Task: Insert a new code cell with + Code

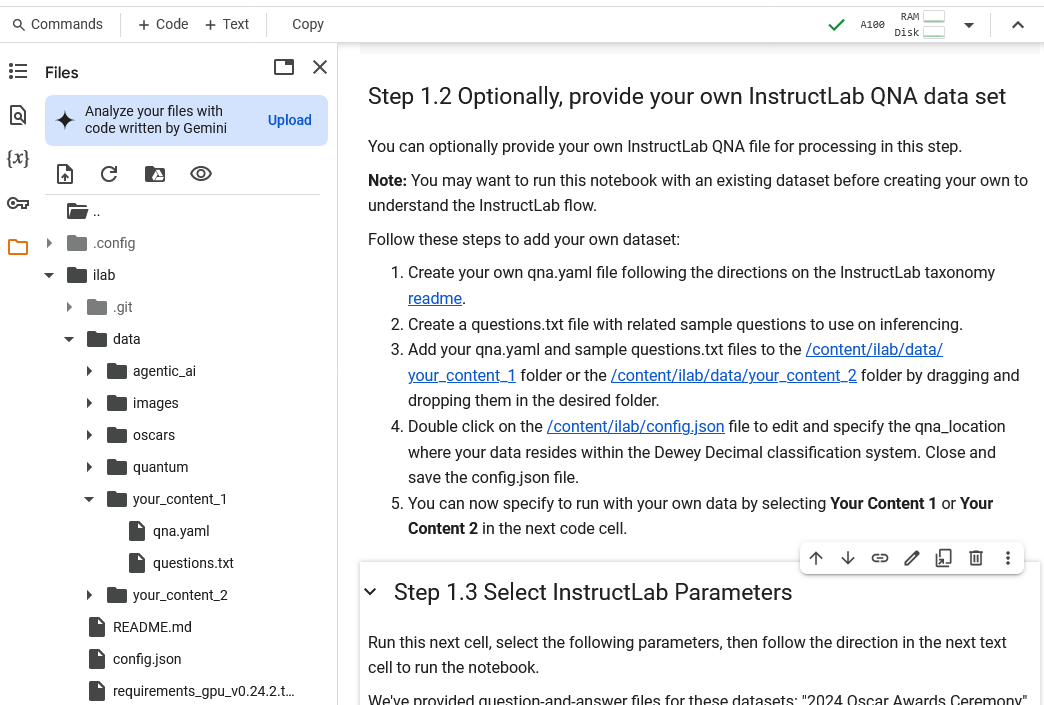Action: click(161, 23)
